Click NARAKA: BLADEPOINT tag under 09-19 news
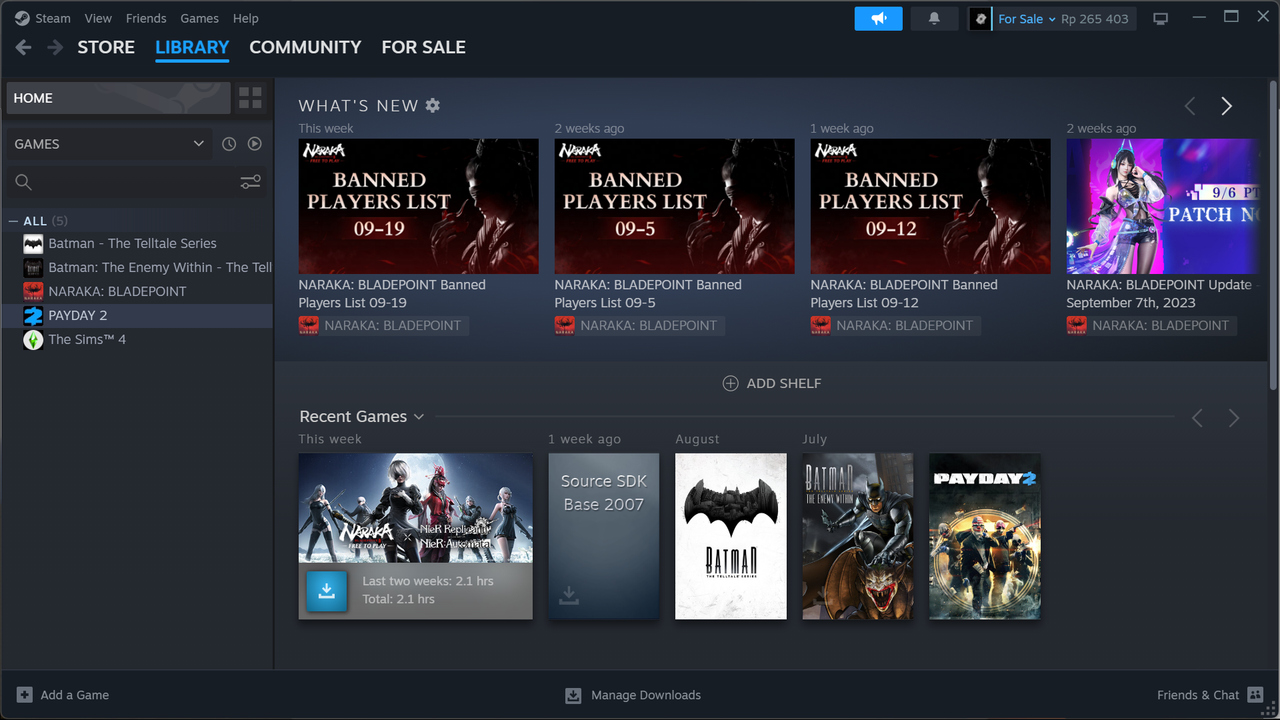Screen dimensions: 1280x720 (382, 325)
